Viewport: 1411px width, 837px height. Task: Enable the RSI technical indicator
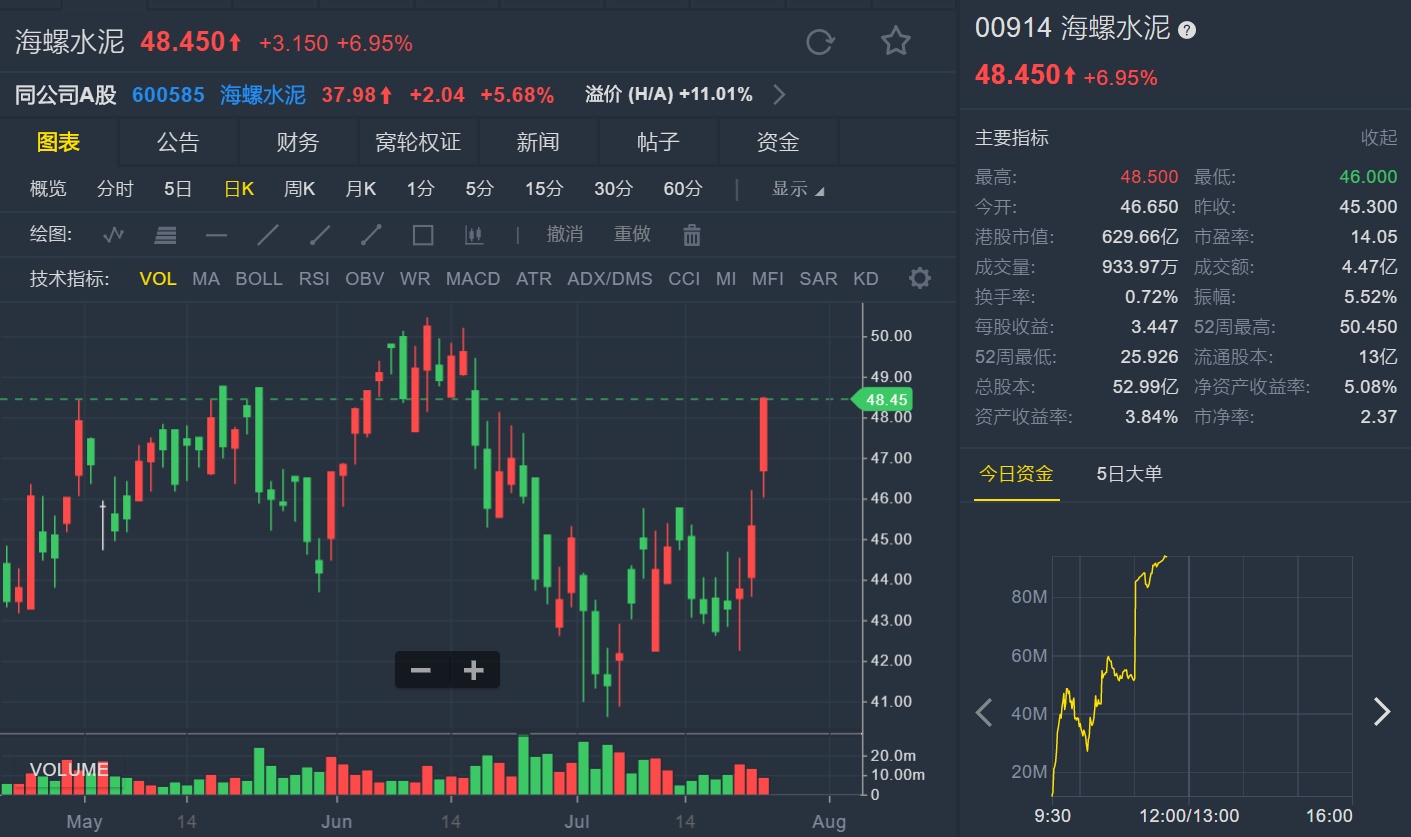point(314,279)
